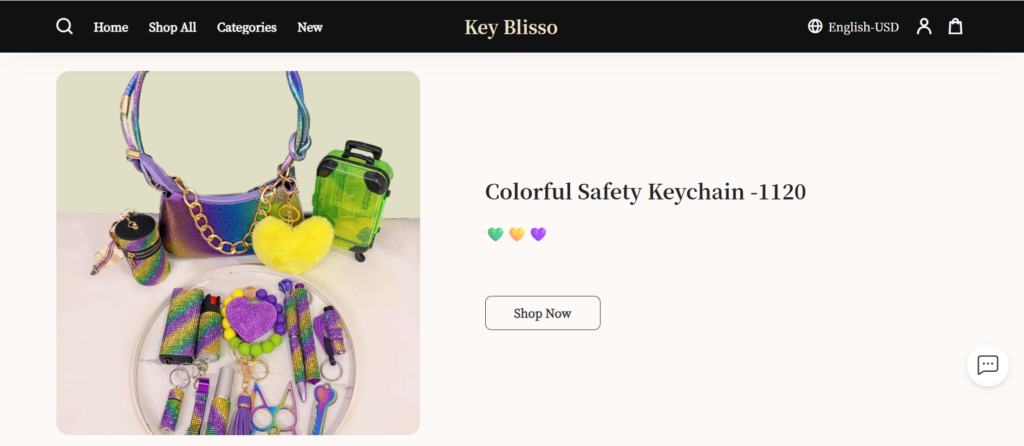Click the user account icon
Viewport: 1024px width, 446px height.
pyautogui.click(x=923, y=26)
